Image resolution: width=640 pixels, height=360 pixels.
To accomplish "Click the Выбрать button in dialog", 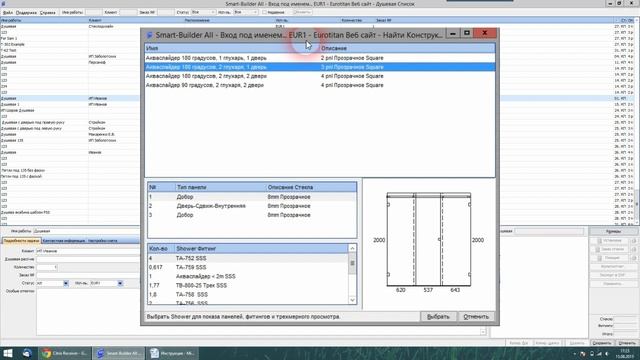I will 438,317.
